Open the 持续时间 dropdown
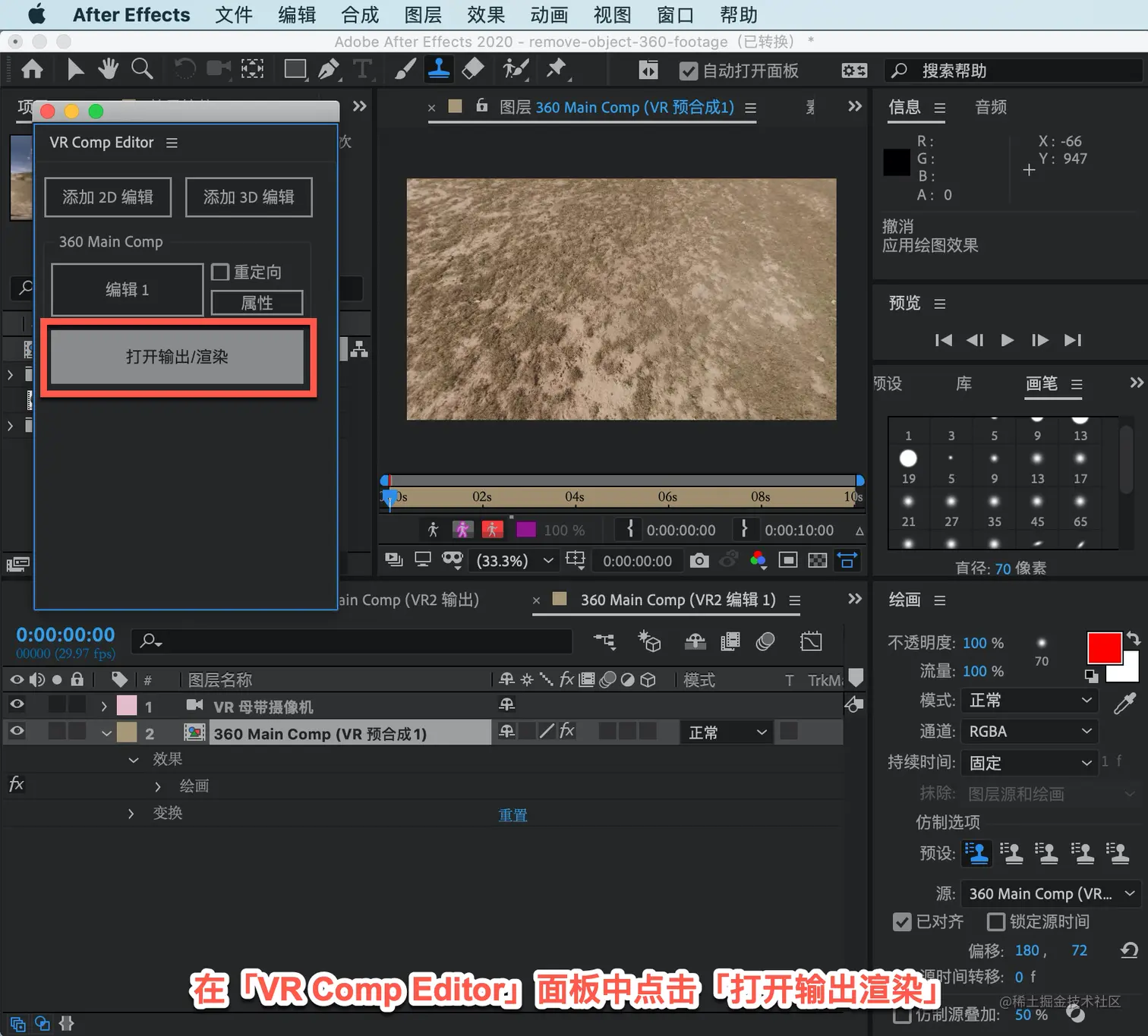Screen dimensions: 1148x1036 [1030, 762]
